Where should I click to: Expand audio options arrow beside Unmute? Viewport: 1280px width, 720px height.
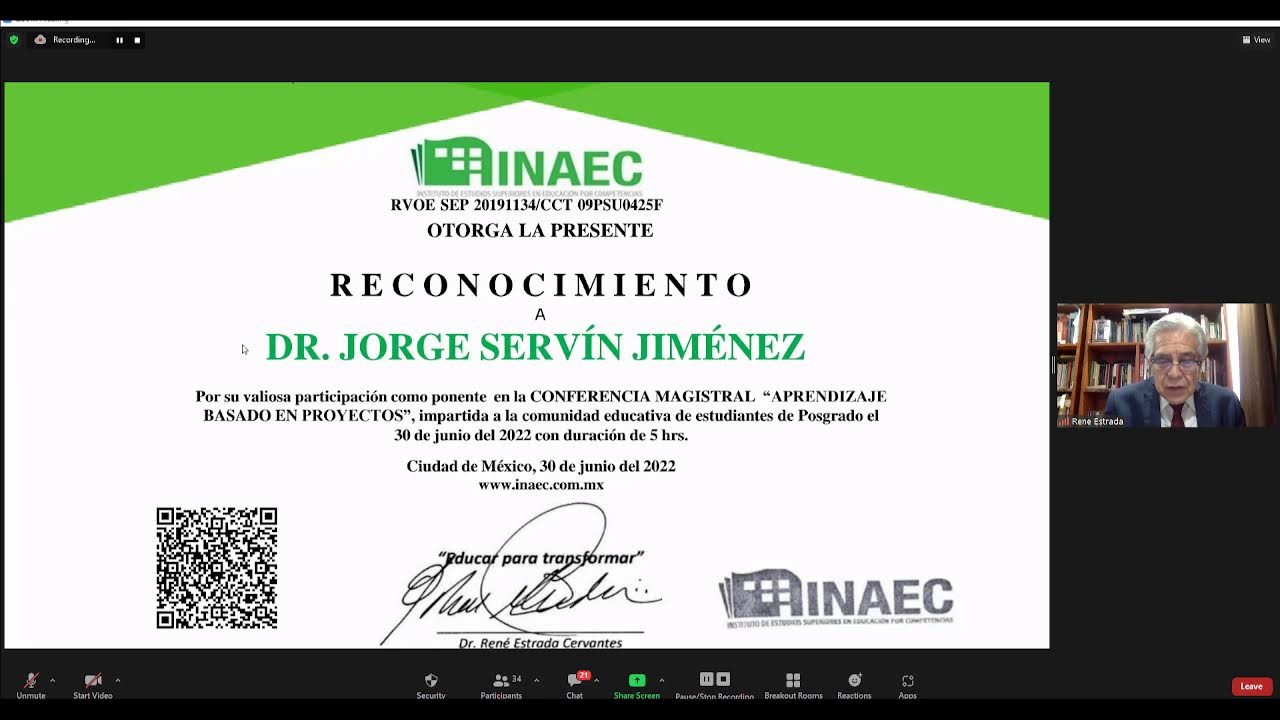(x=52, y=680)
